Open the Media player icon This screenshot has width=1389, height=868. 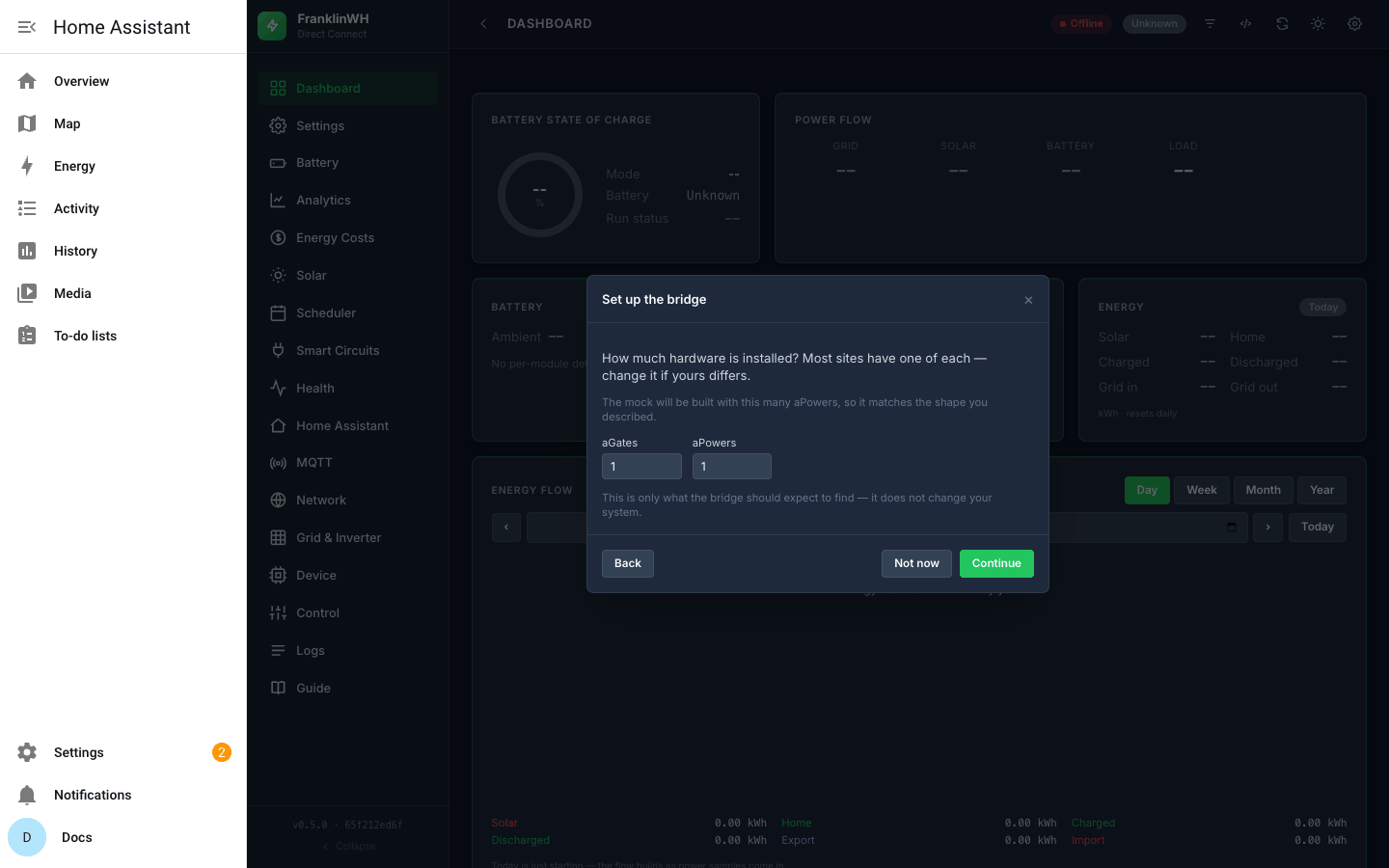click(x=27, y=293)
